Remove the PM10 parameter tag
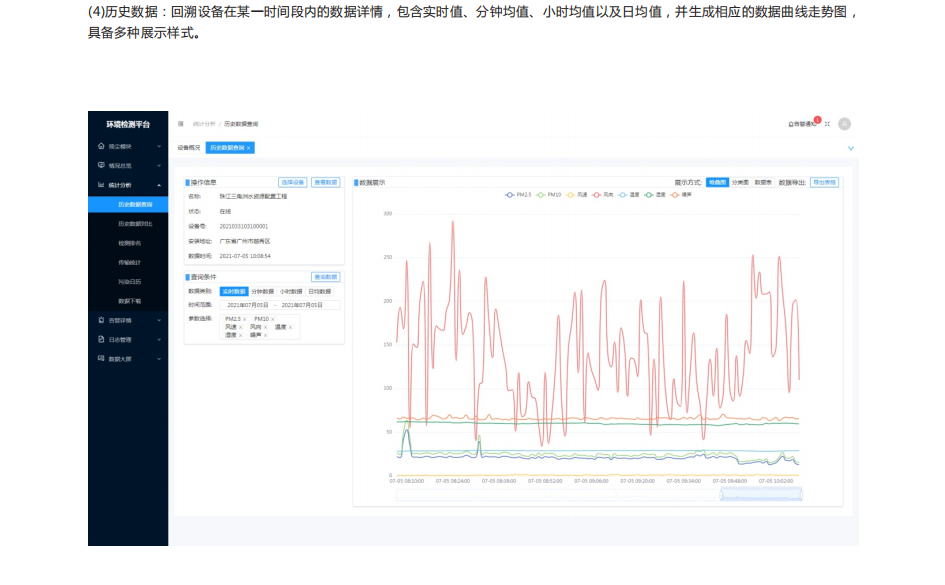The height and width of the screenshot is (585, 945). [x=272, y=319]
